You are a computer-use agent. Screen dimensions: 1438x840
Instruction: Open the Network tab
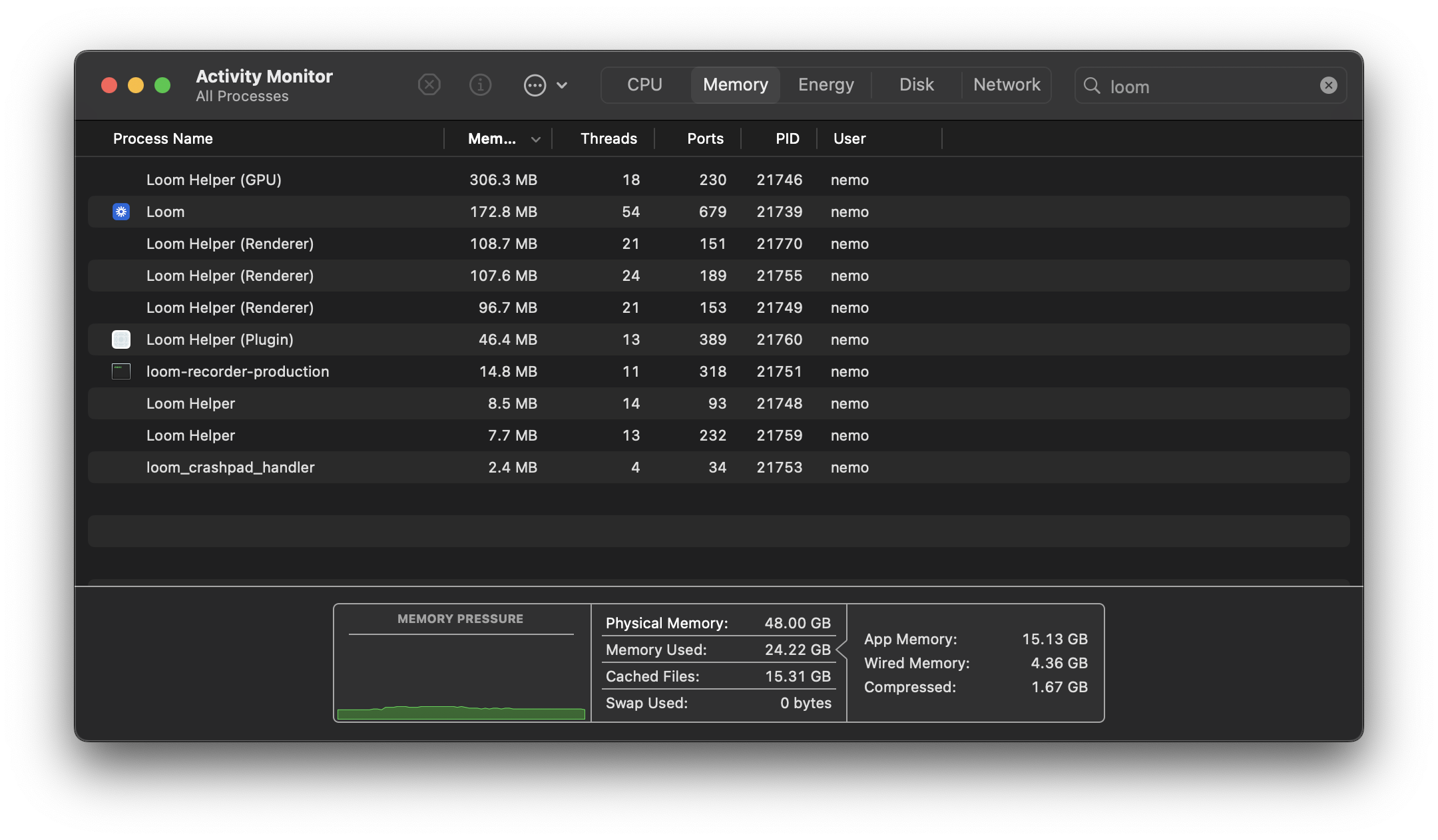(1006, 85)
